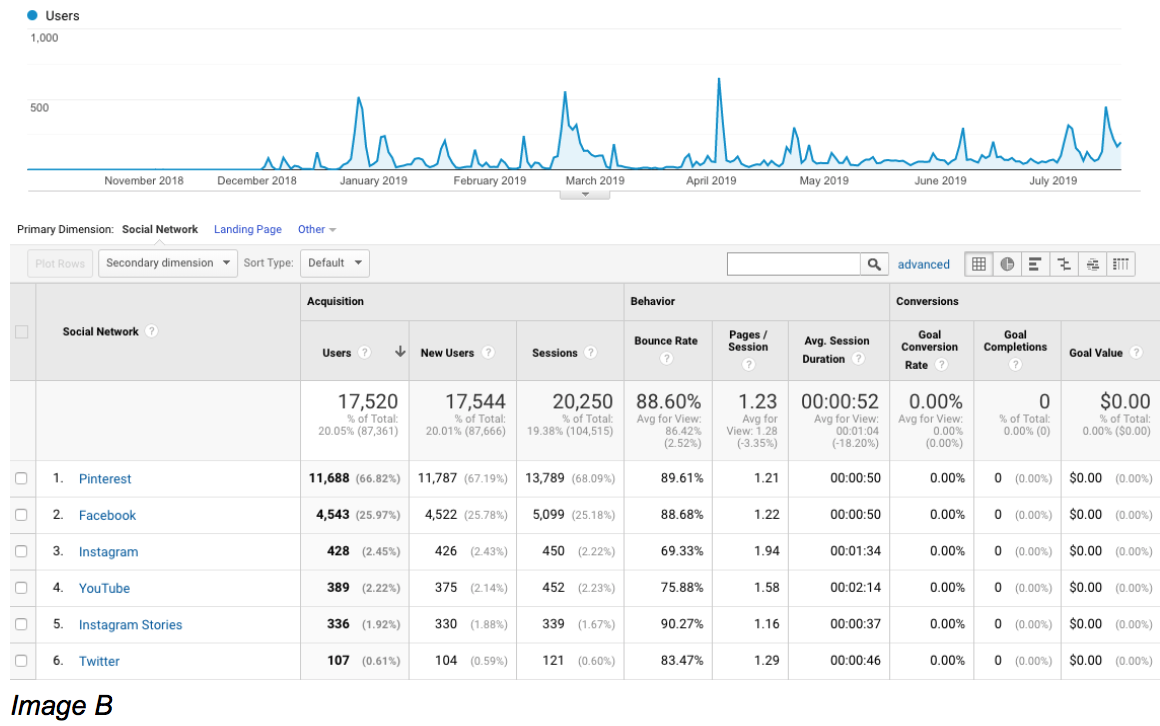Select Social Network primary dimension
This screenshot has width=1160, height=726.
[160, 229]
